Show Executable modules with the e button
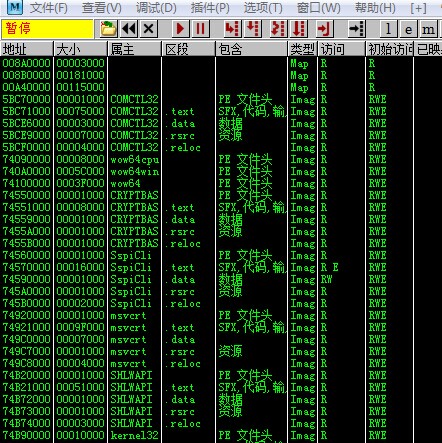This screenshot has width=442, height=443. pyautogui.click(x=408, y=29)
